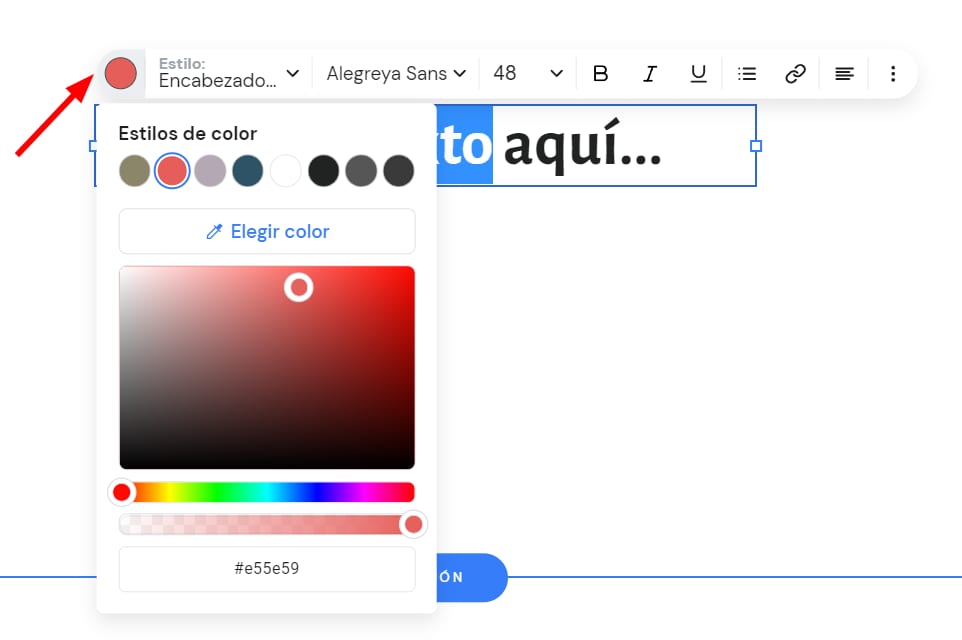Click the rainbow hue slider handle

pyautogui.click(x=122, y=492)
